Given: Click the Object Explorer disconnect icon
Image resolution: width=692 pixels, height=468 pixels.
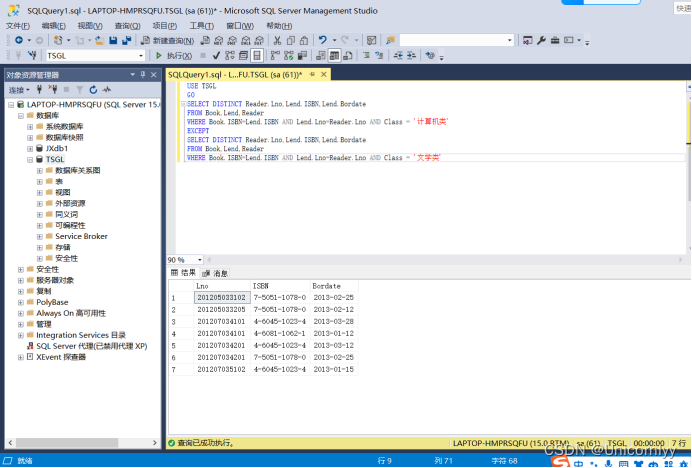Looking at the screenshot, I should point(53,90).
